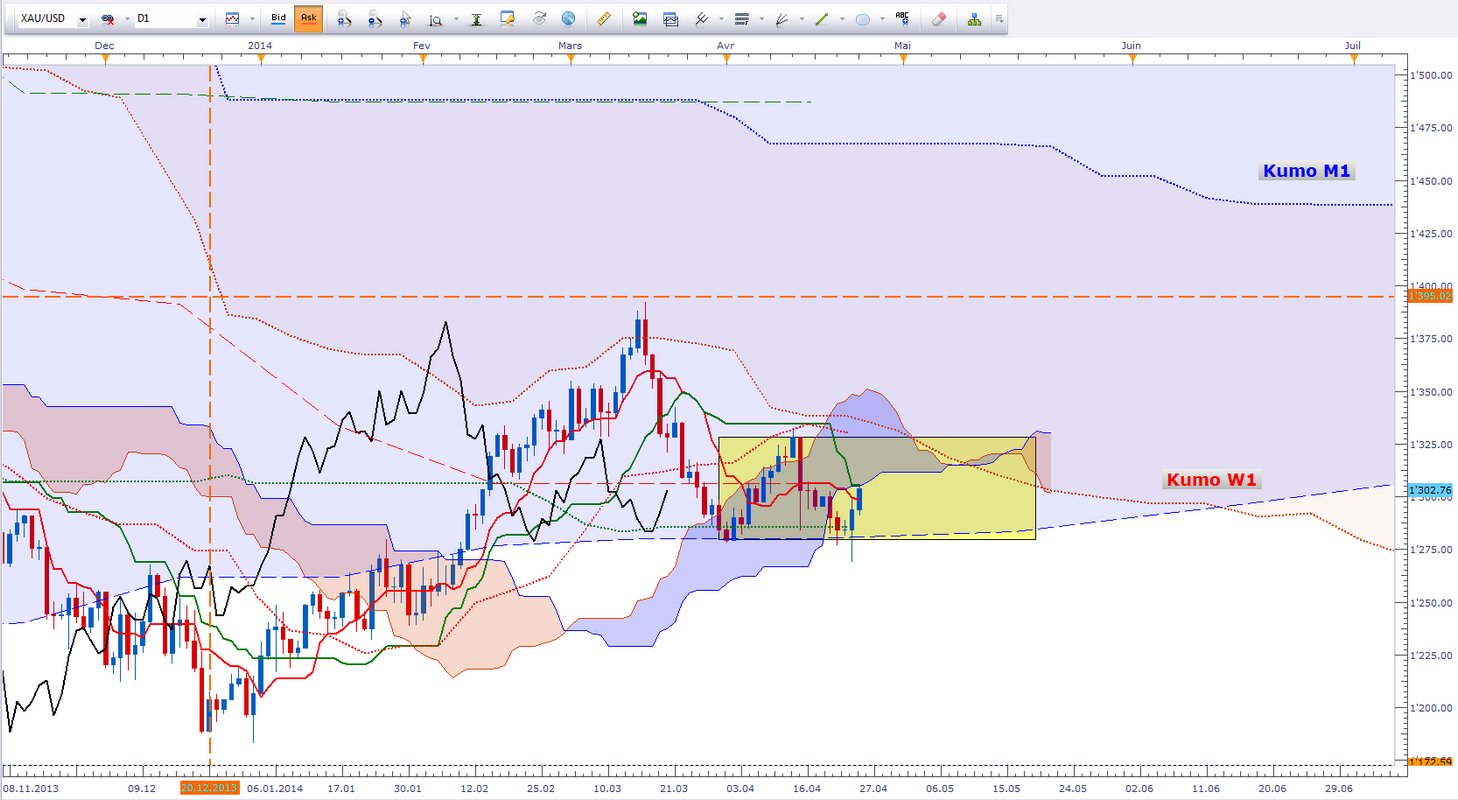Click the highlighted 20.12.2013 date marker
This screenshot has height=800, width=1458.
210,788
